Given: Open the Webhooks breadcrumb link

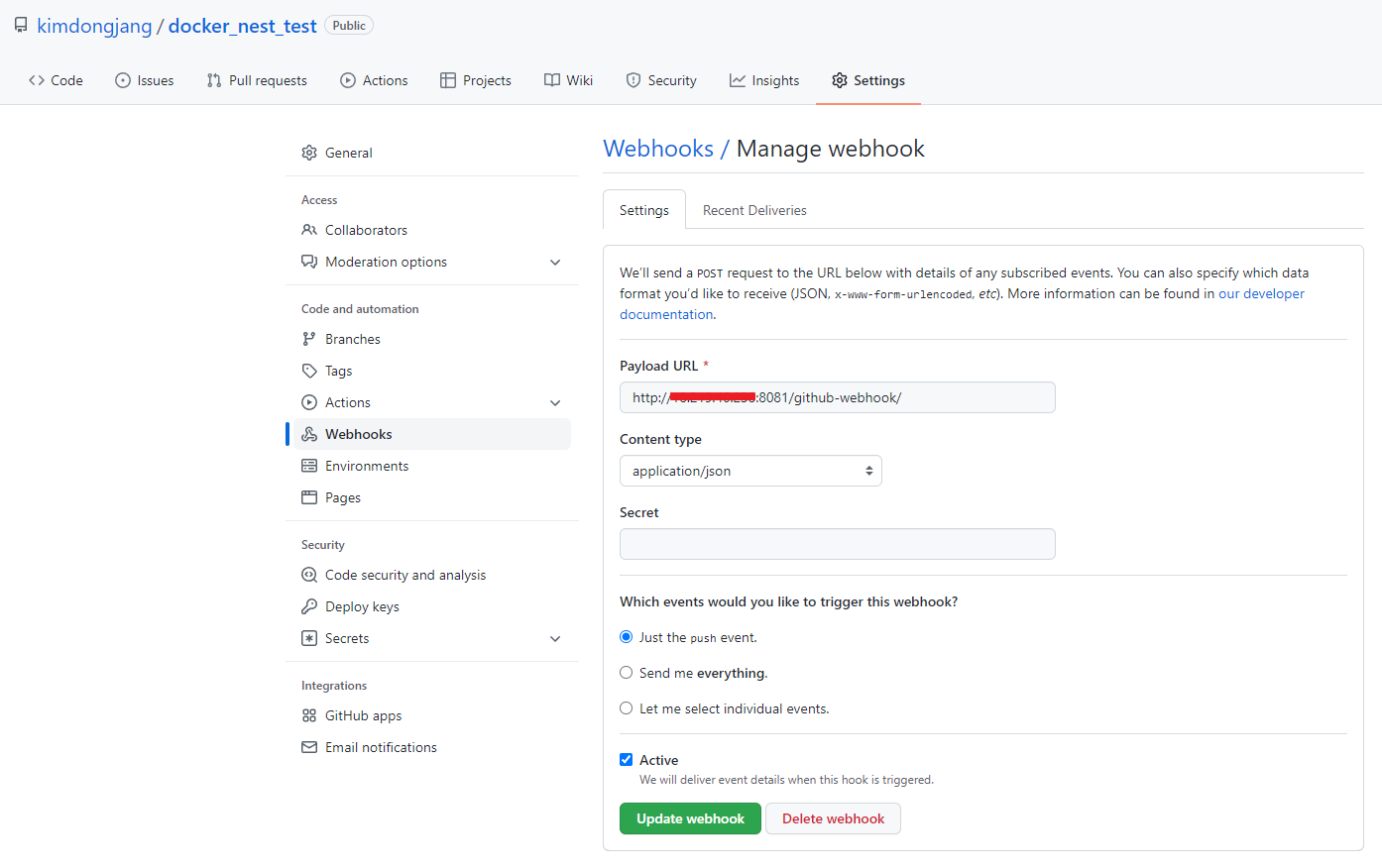Looking at the screenshot, I should [658, 149].
